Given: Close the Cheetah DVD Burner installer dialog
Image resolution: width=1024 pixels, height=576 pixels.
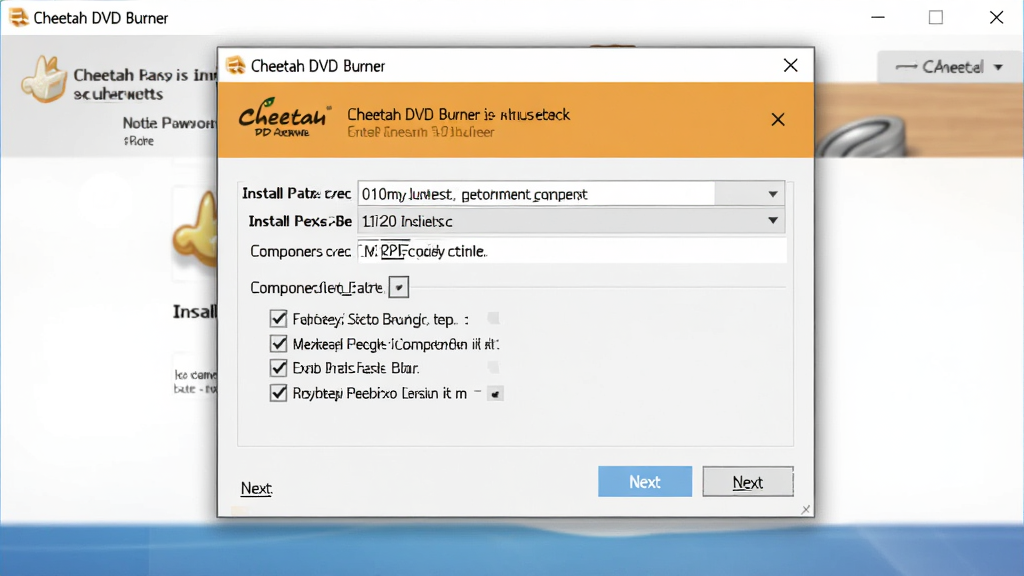Looking at the screenshot, I should tap(790, 65).
